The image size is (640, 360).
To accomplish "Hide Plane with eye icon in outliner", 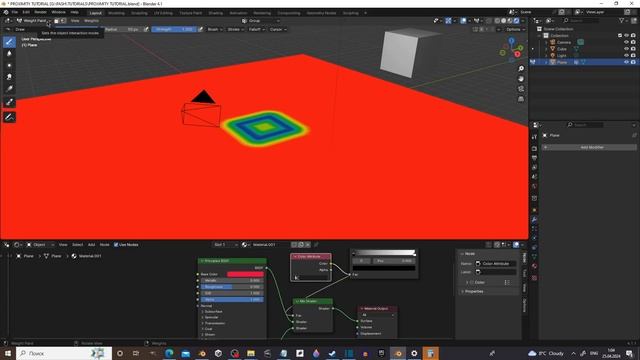I will 627,62.
